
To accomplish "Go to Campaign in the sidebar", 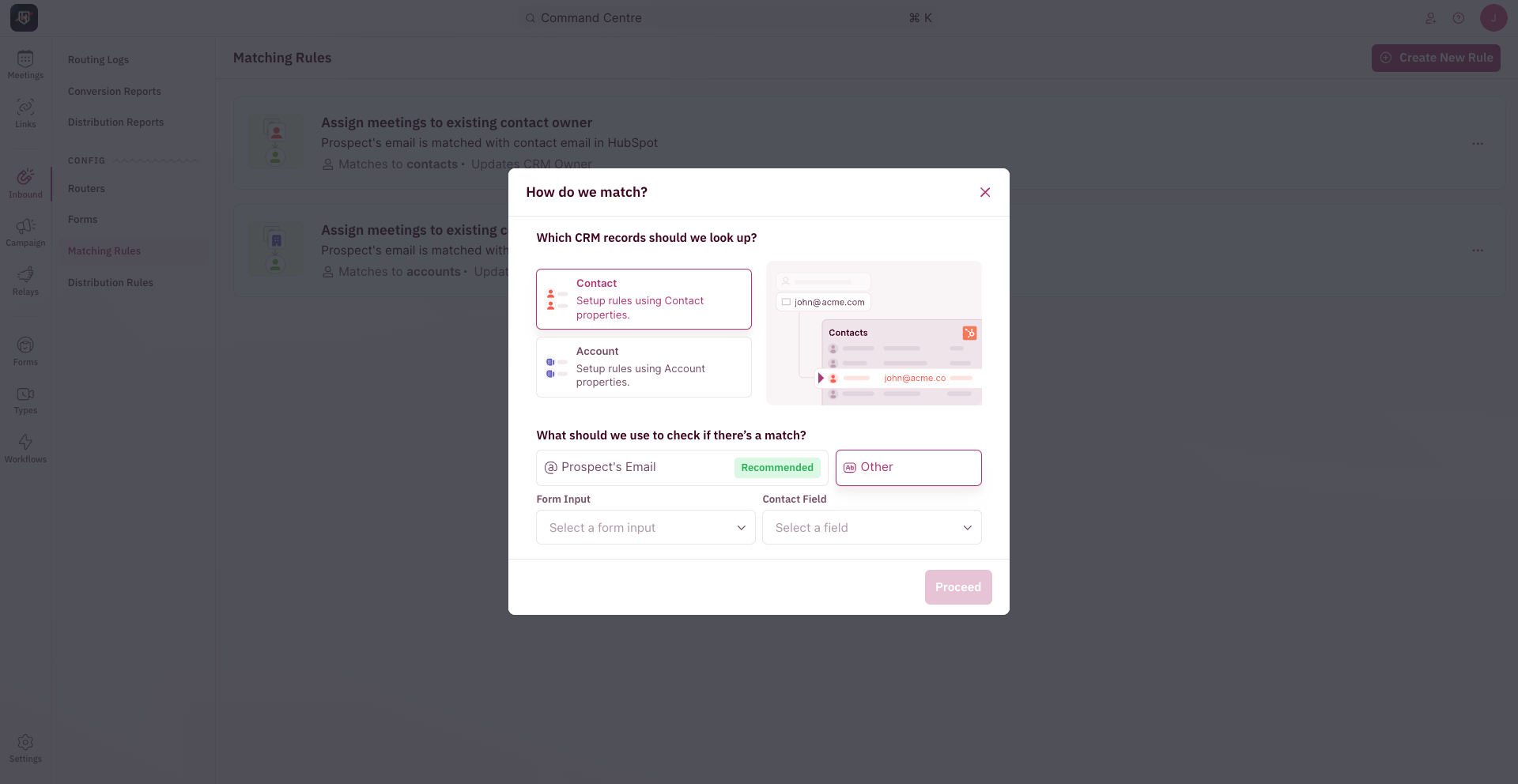I will (x=25, y=233).
